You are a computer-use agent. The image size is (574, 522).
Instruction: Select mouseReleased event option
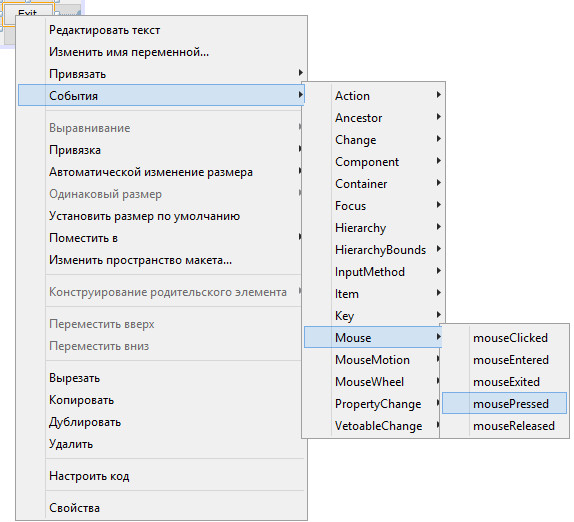504,425
